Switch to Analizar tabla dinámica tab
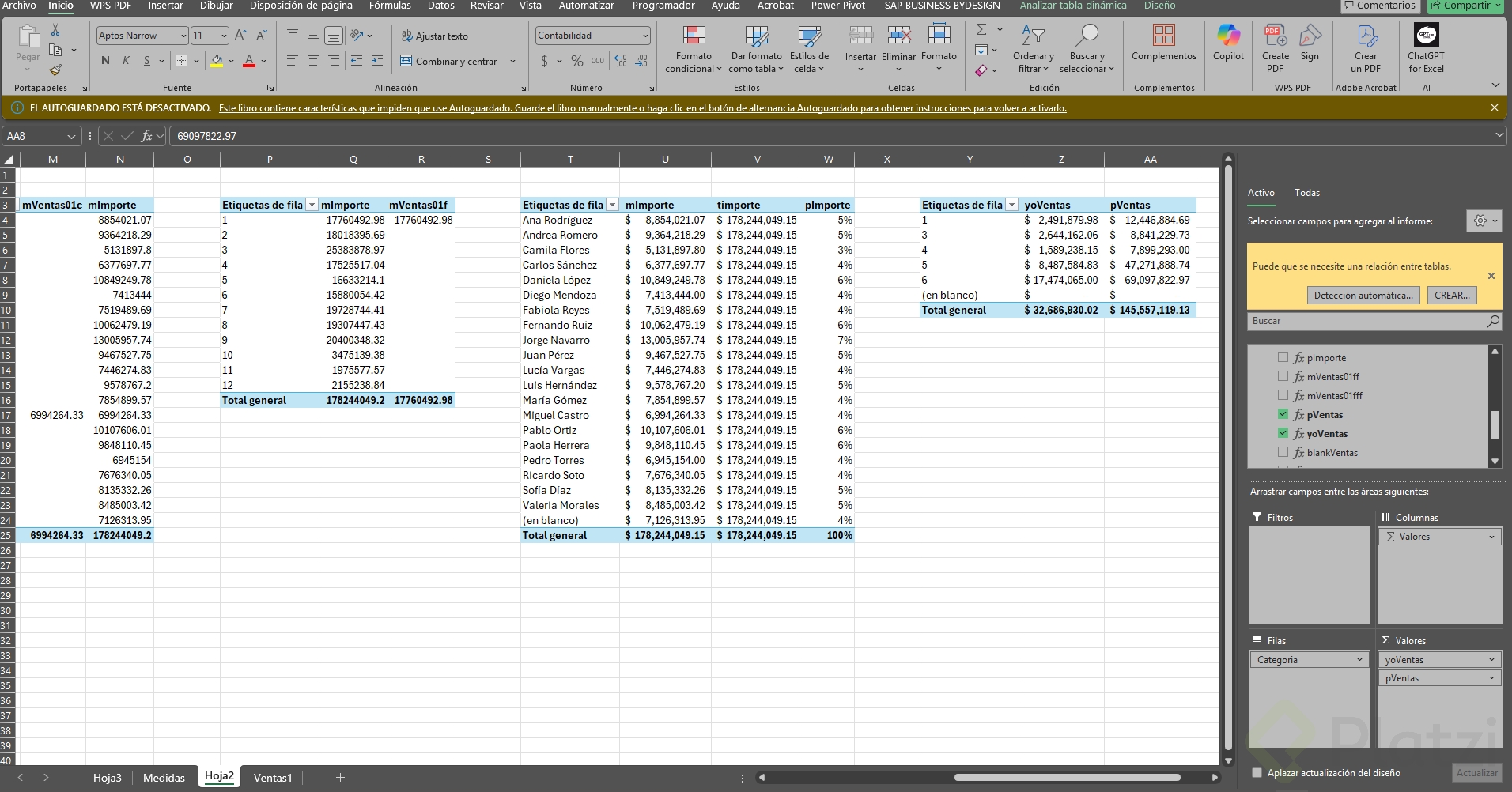Viewport: 1512px width, 792px height. pos(1072,6)
